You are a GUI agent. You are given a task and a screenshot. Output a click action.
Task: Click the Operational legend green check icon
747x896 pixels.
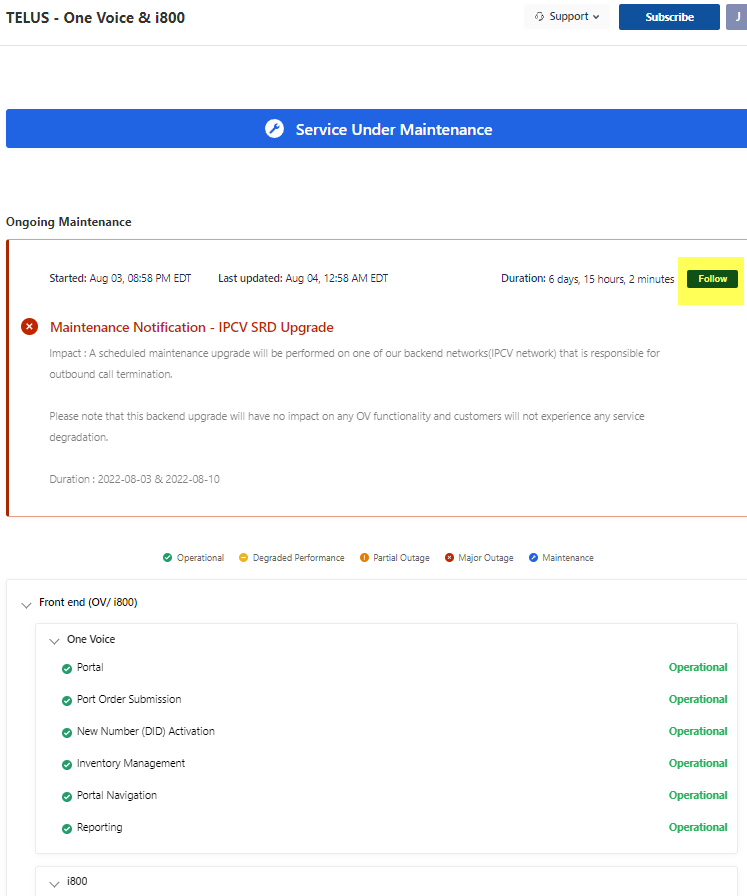coord(167,558)
